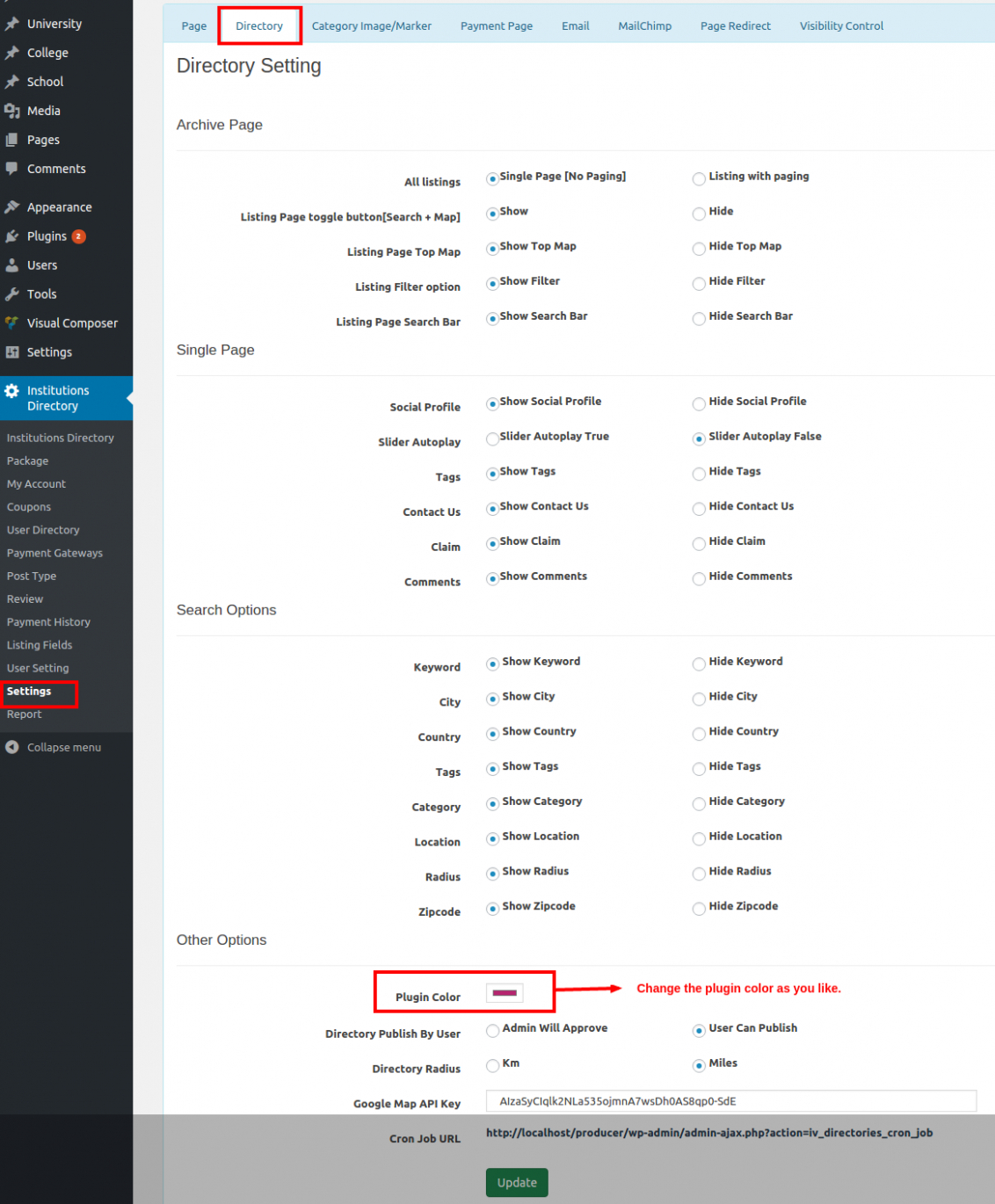The height and width of the screenshot is (1204, 995).
Task: Click the Pages icon in sidebar
Action: pyautogui.click(x=12, y=140)
